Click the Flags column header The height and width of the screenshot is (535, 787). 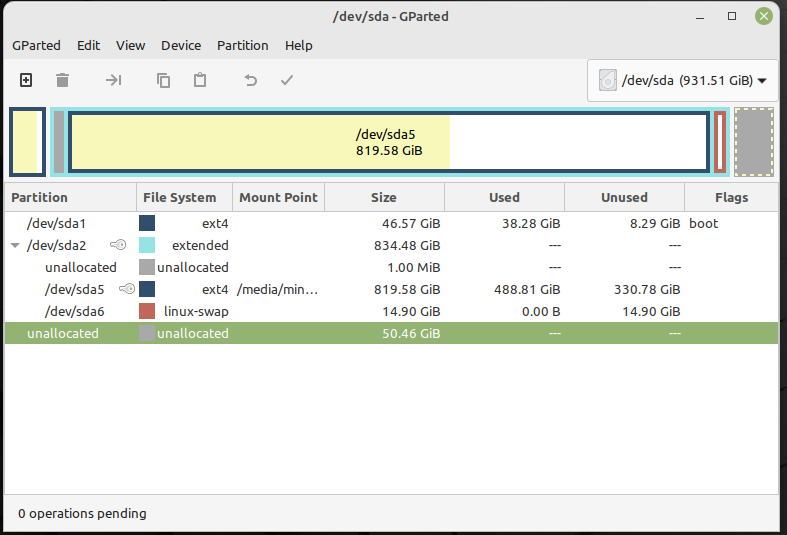click(731, 197)
